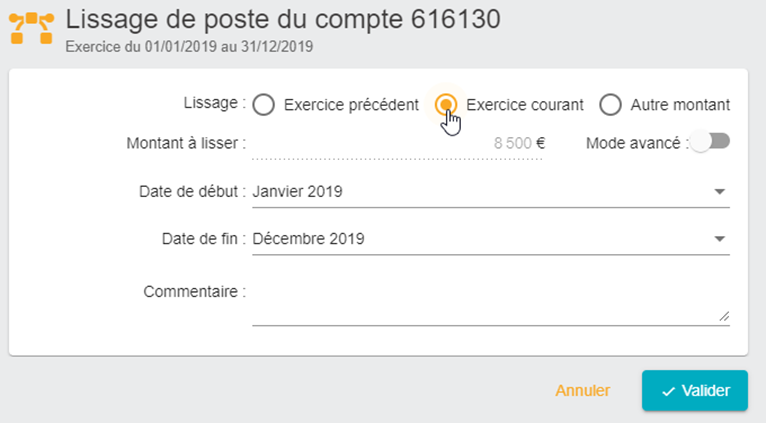Click the 'Autre montant' label text
Image resolution: width=766 pixels, height=423 pixels.
pyautogui.click(x=680, y=105)
